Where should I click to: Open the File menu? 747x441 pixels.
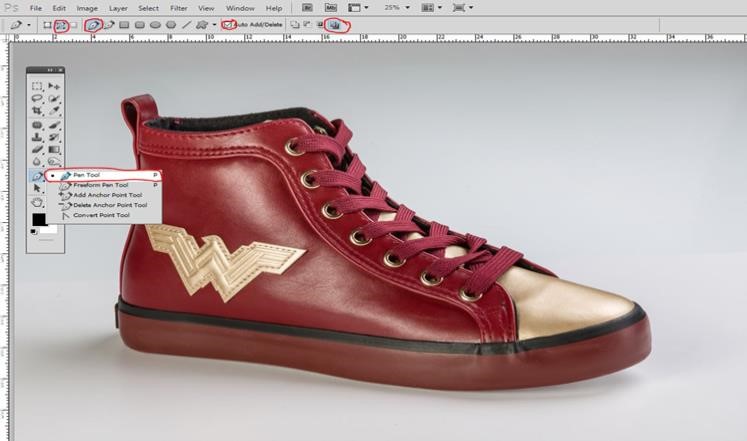tap(36, 8)
